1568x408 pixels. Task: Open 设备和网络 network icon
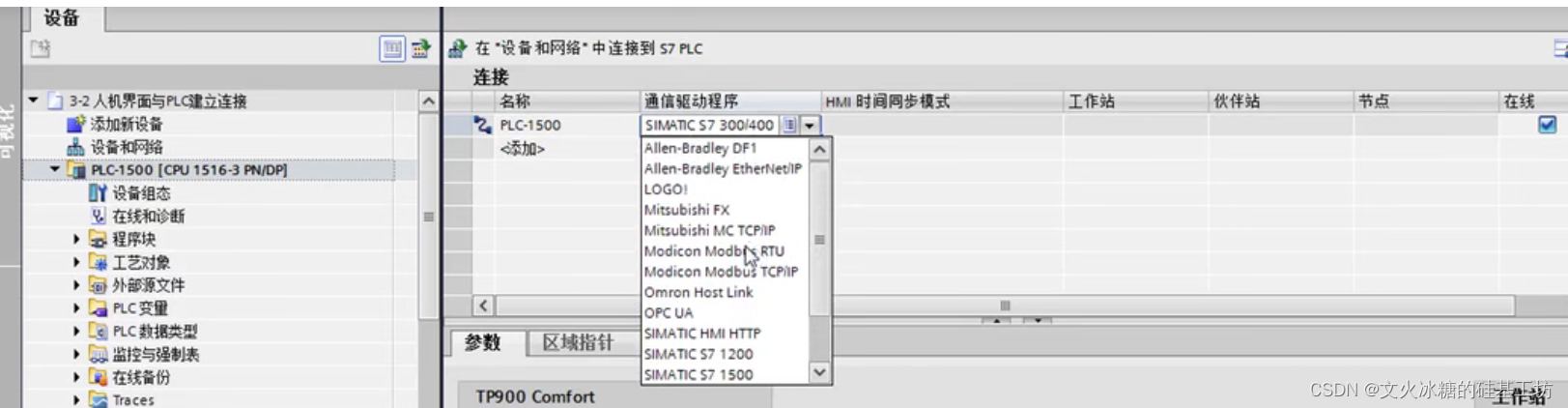[x=75, y=147]
